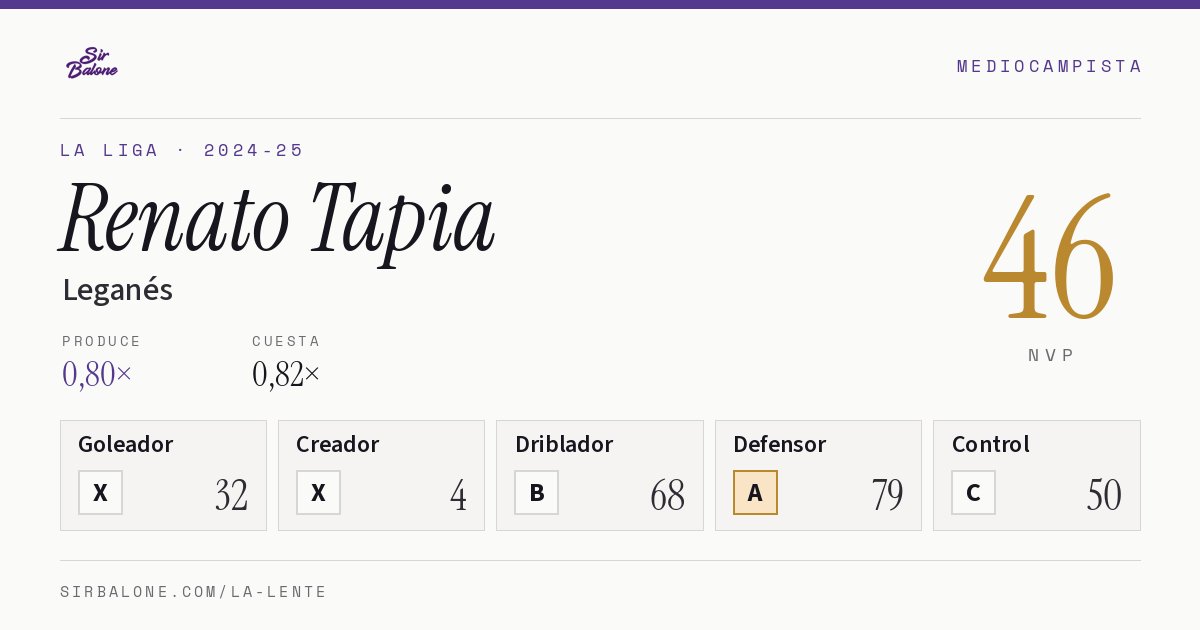Click the C grade badge under Control

(x=973, y=492)
